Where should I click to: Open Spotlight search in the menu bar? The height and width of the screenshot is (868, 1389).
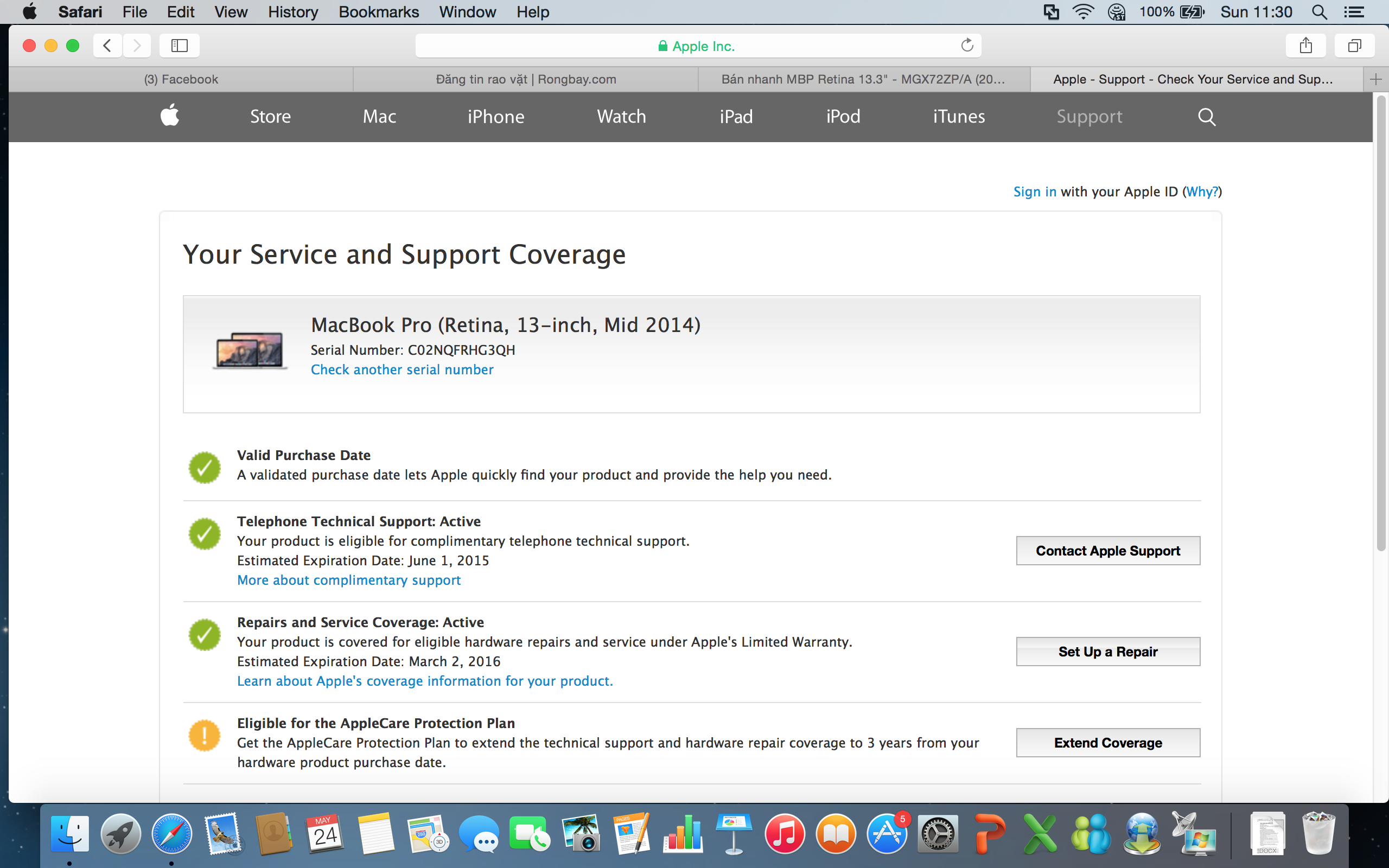tap(1319, 12)
